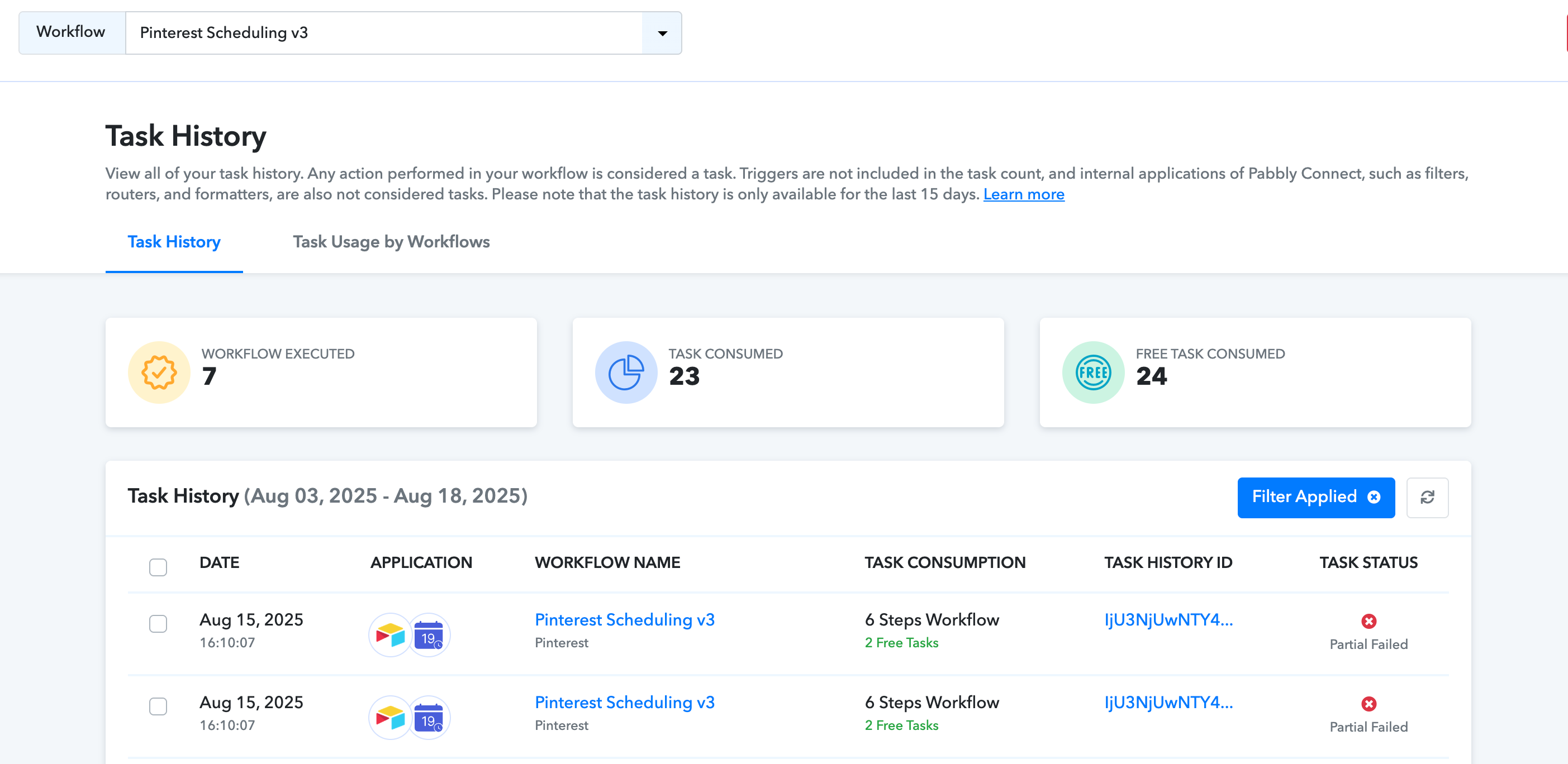Viewport: 1568px width, 764px height.
Task: Click the Partial Failed status text, first row
Action: [x=1369, y=645]
